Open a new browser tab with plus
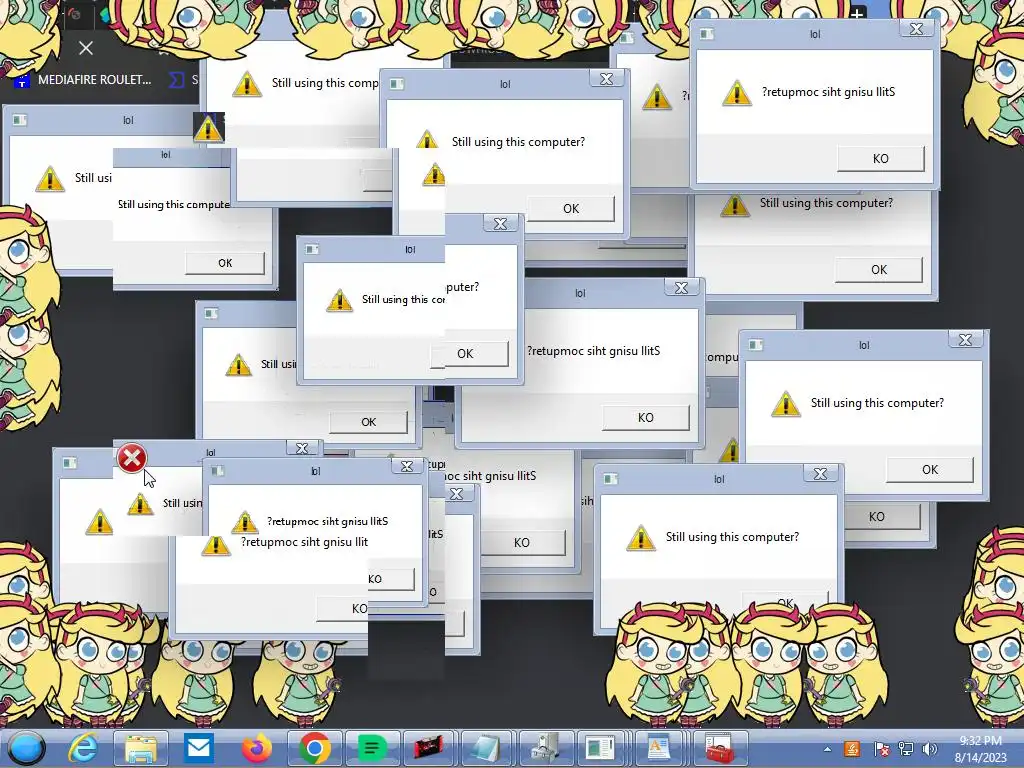 pos(857,13)
